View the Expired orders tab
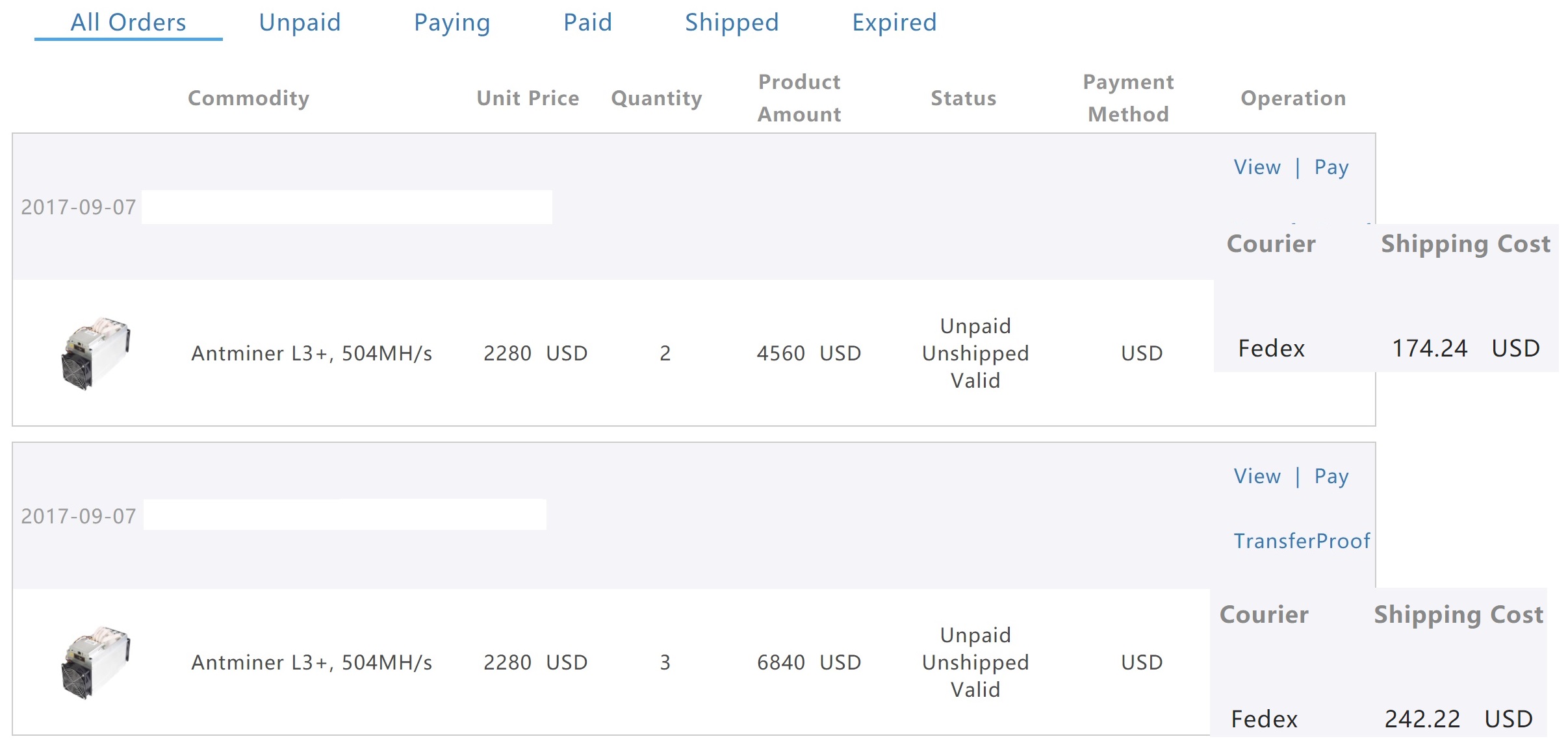This screenshot has height=752, width=1568. pos(894,23)
